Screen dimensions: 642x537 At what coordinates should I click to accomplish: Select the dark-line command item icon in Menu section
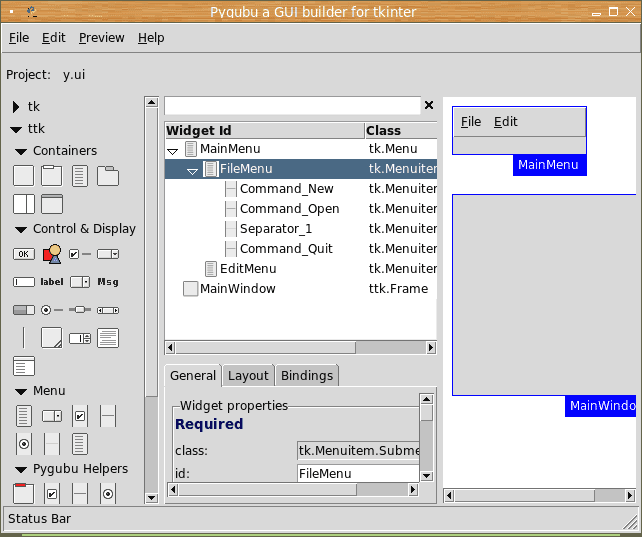coord(108,416)
